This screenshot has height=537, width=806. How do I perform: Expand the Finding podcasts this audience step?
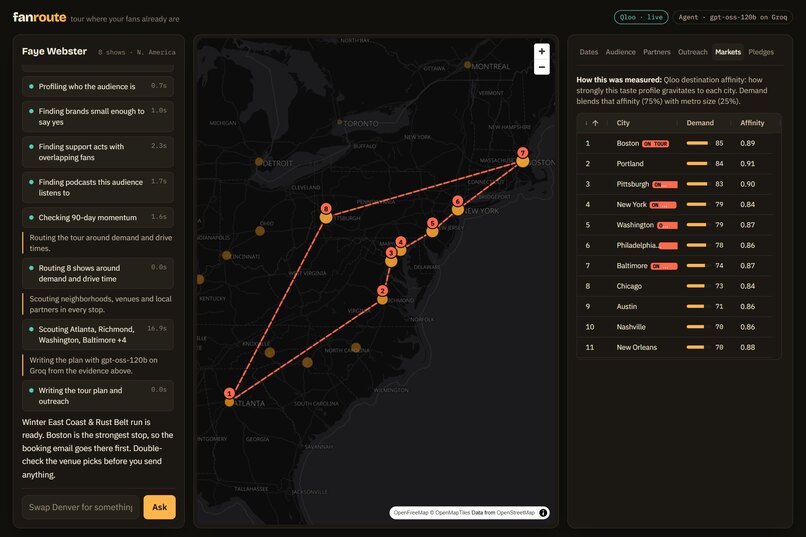point(98,188)
